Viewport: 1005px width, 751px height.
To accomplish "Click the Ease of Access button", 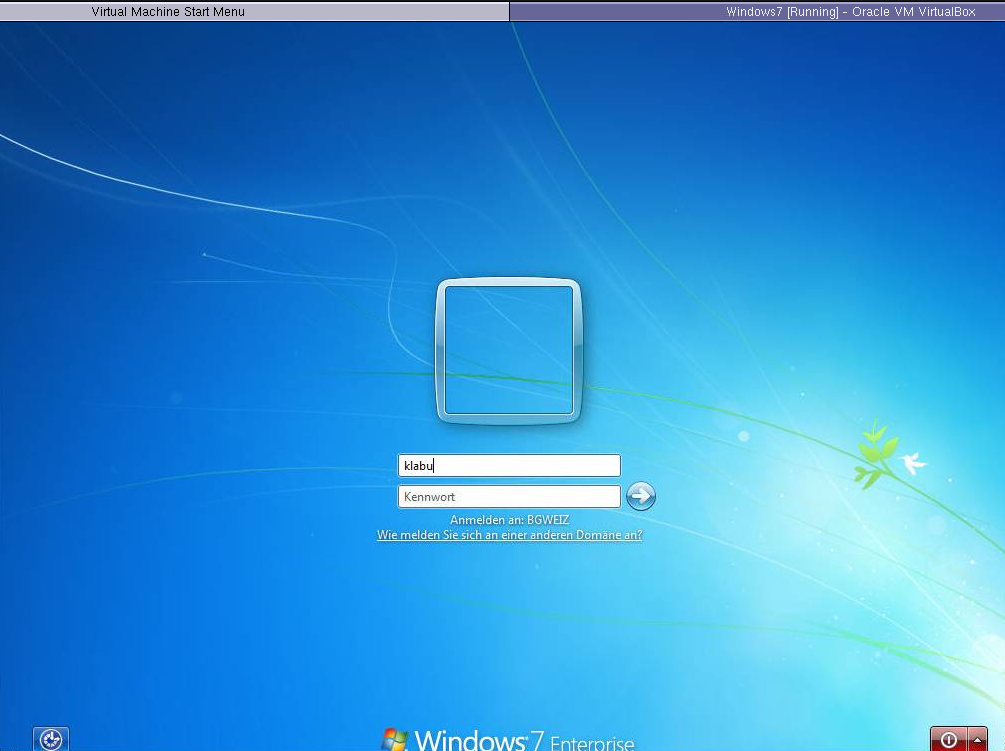I will [51, 739].
